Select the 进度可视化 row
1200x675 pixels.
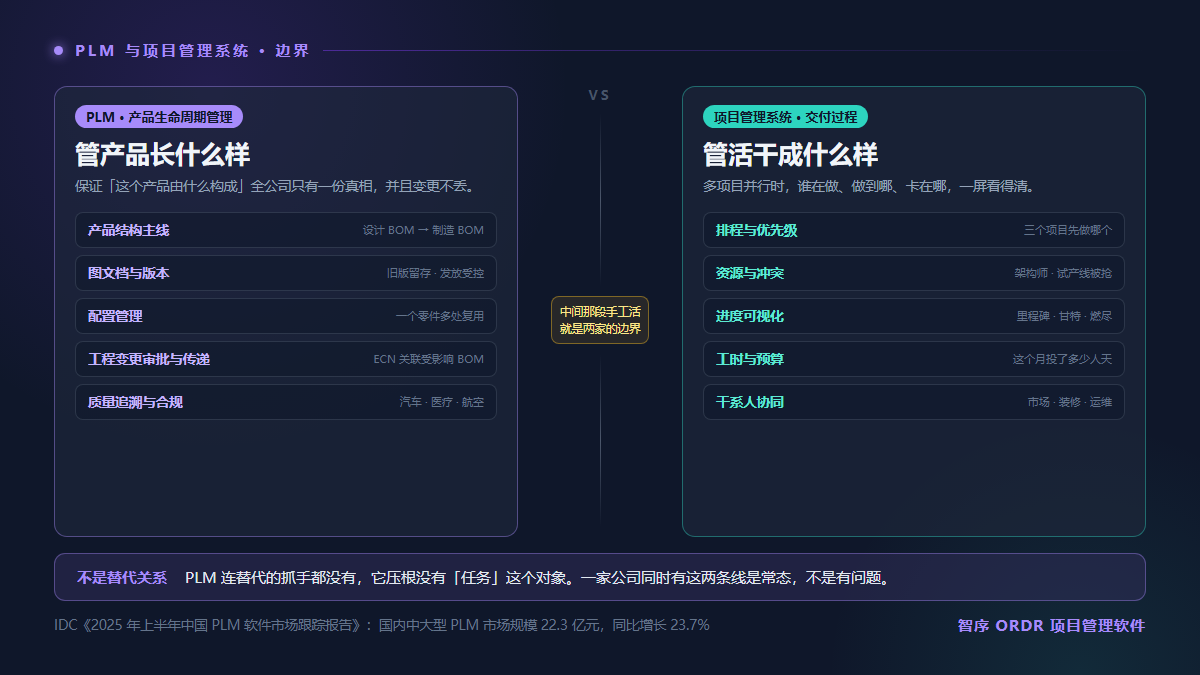click(x=914, y=316)
